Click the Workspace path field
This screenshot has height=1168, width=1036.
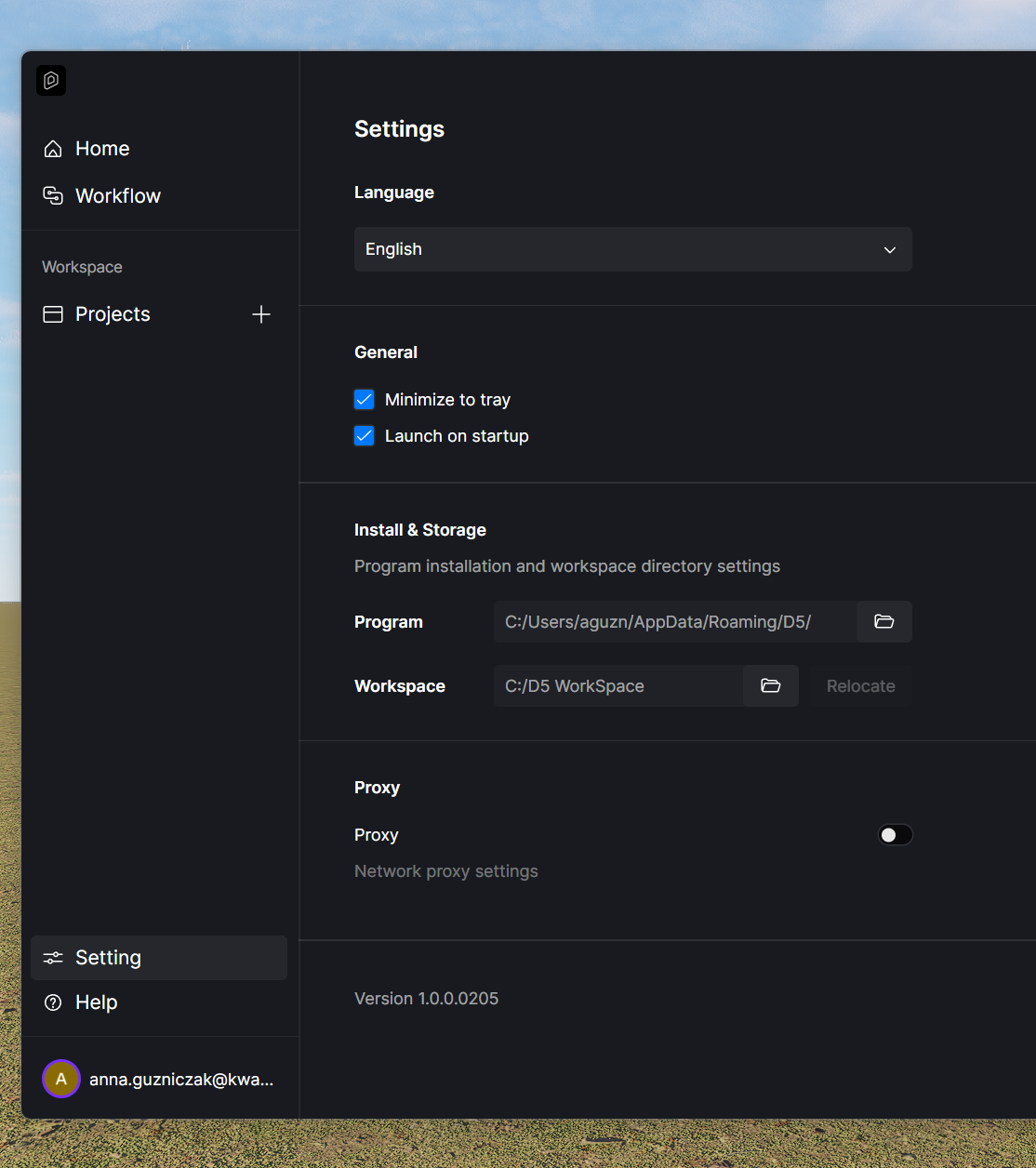point(618,686)
